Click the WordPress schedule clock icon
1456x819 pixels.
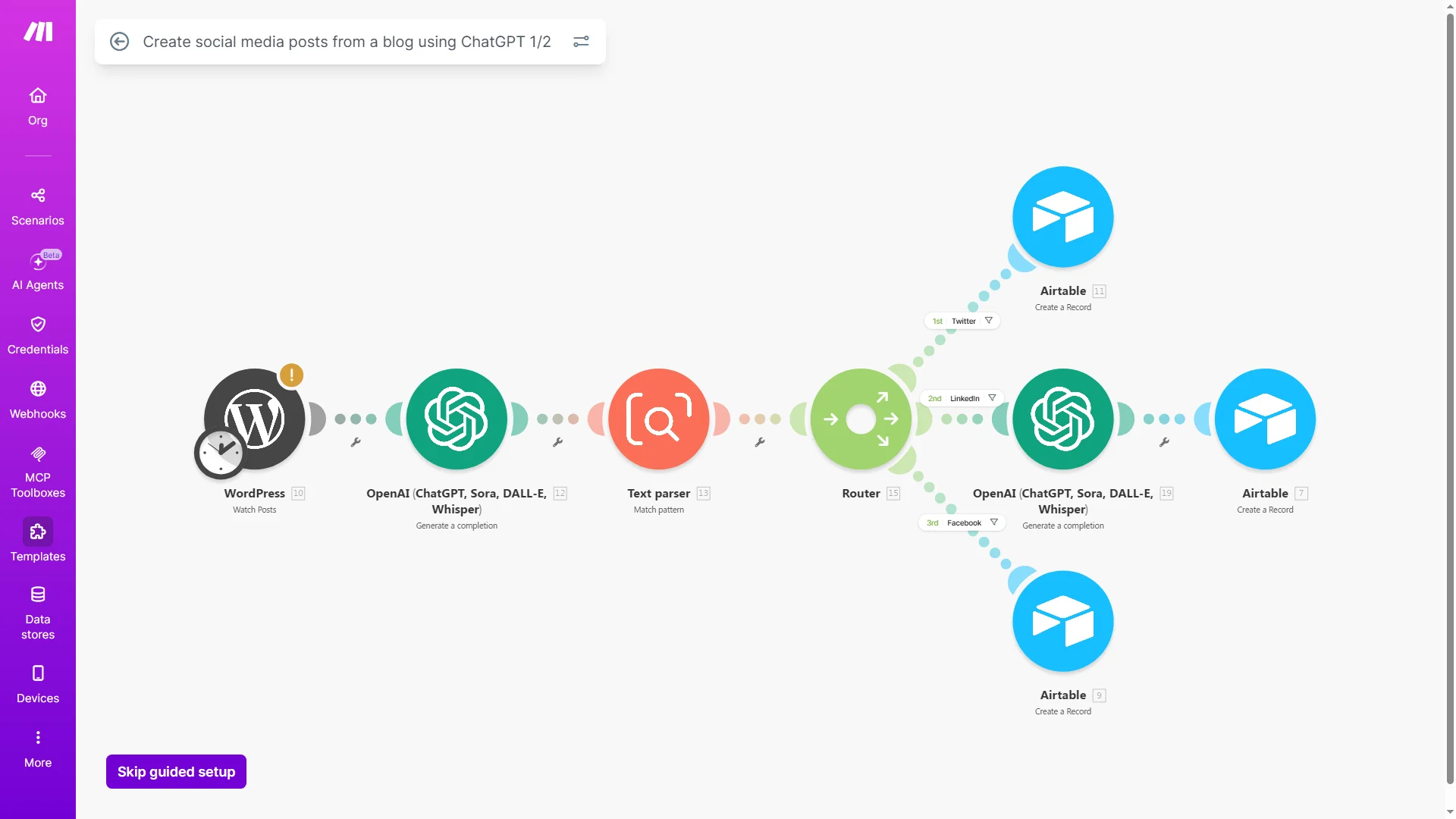[x=220, y=453]
